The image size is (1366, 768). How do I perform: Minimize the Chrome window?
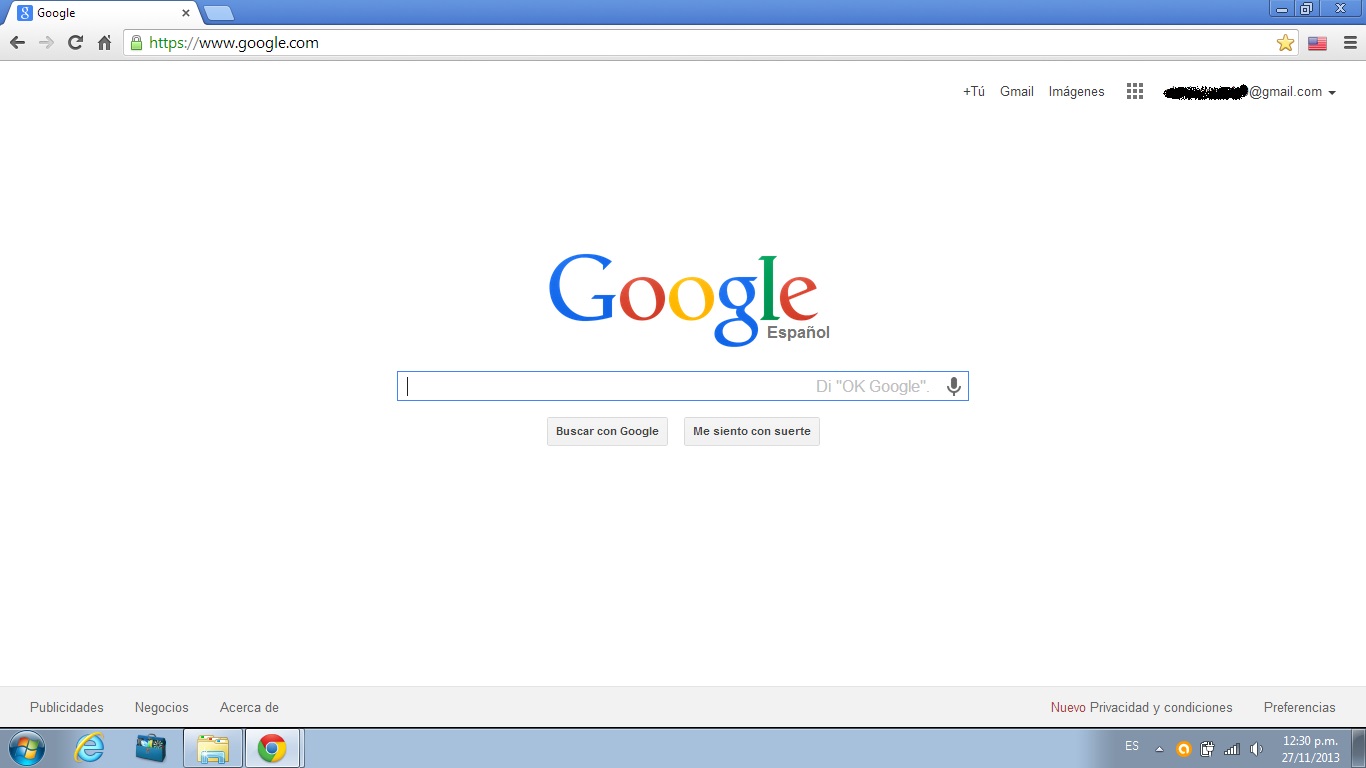1282,9
